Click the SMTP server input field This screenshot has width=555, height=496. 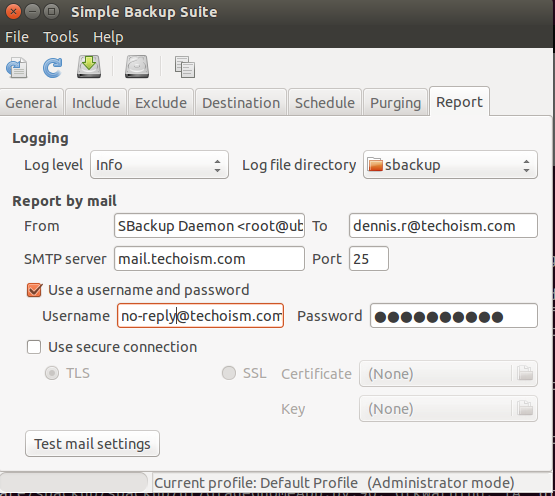pyautogui.click(x=209, y=259)
